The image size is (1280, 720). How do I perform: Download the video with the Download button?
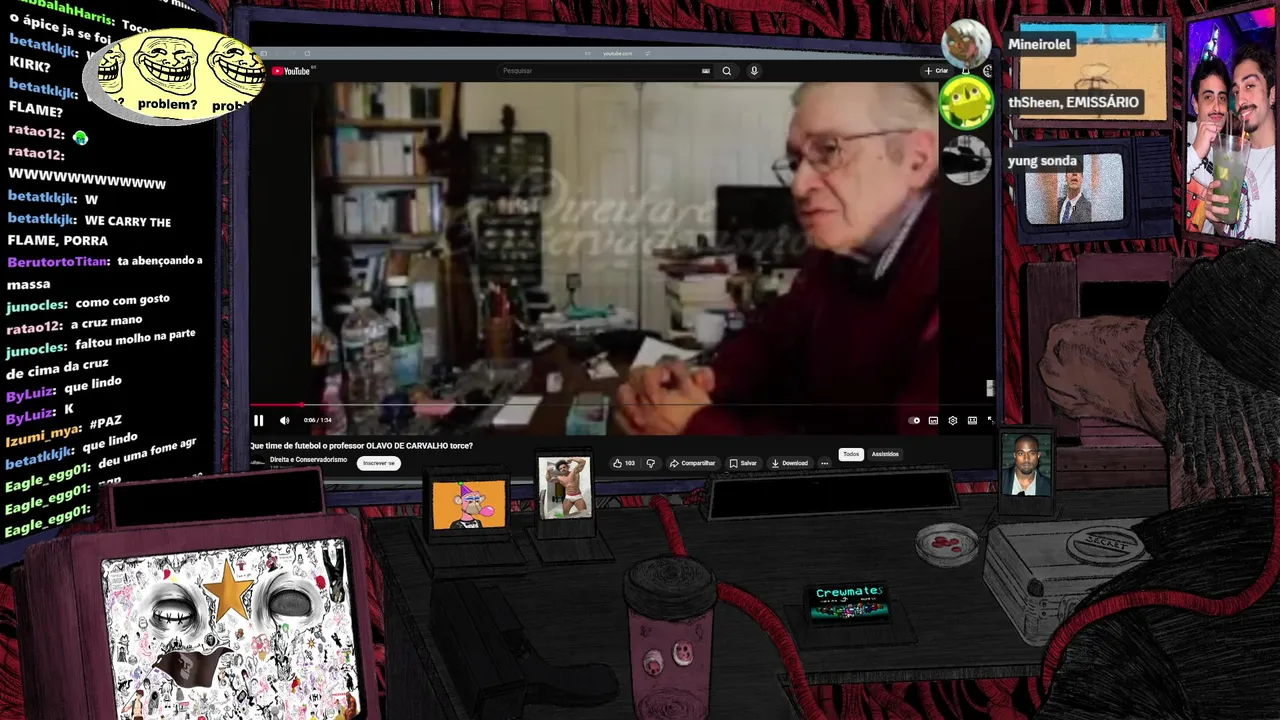click(789, 463)
